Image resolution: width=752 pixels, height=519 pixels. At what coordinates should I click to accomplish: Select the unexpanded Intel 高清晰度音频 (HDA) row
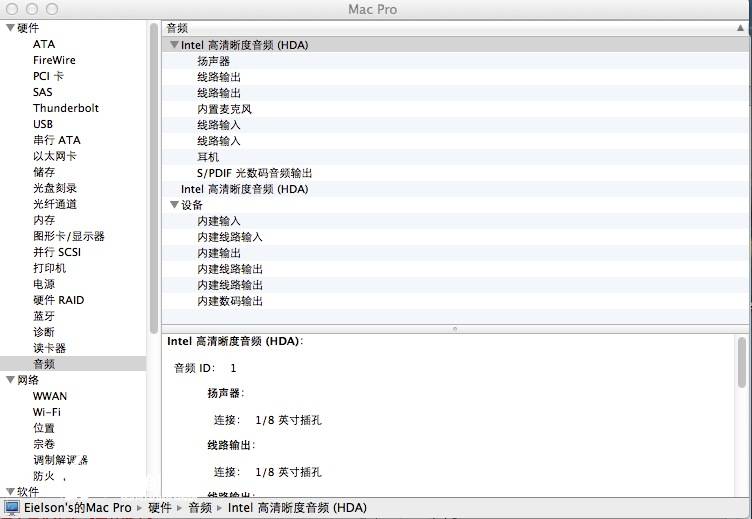pos(455,189)
